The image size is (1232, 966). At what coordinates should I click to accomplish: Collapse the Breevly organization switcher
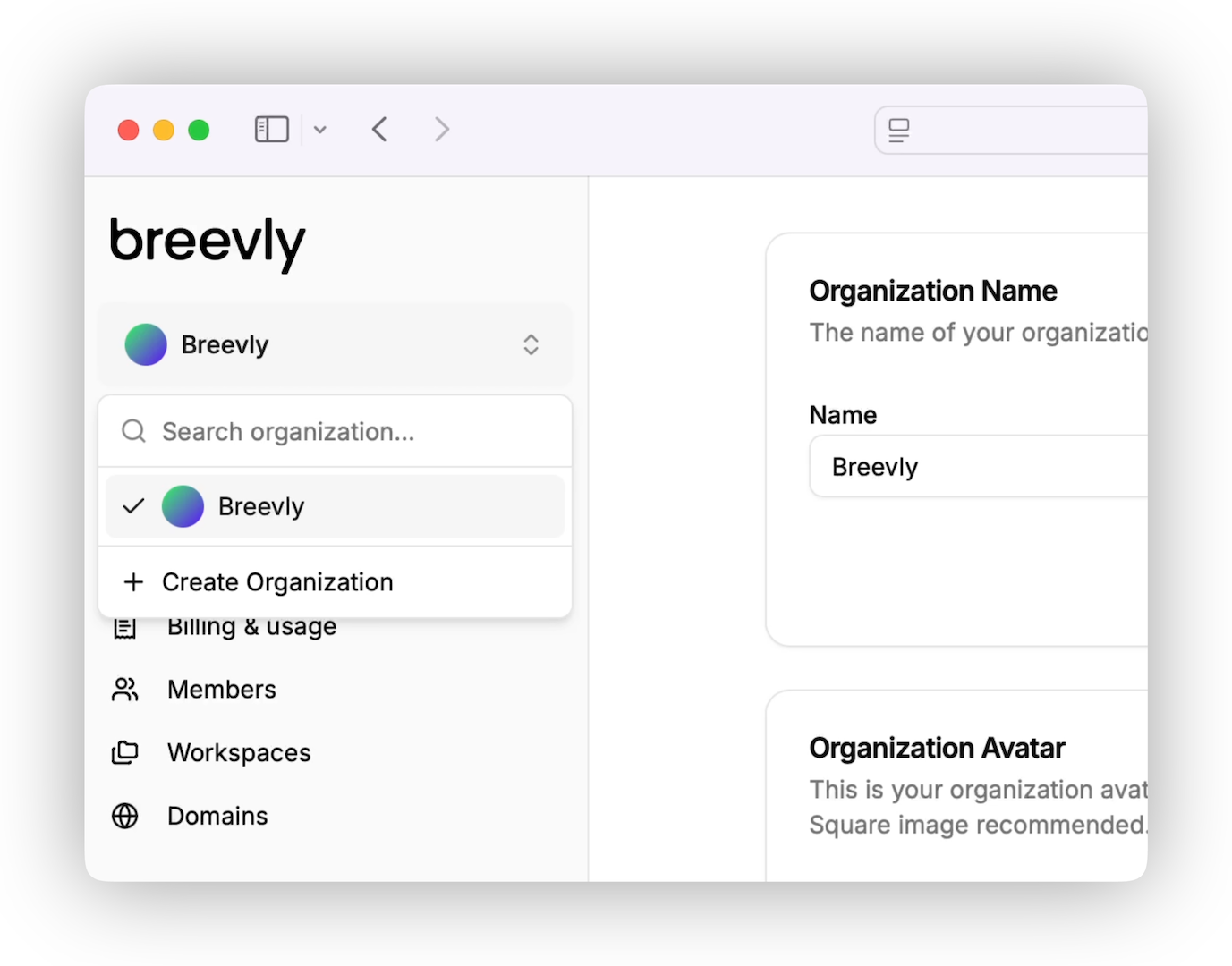tap(333, 345)
